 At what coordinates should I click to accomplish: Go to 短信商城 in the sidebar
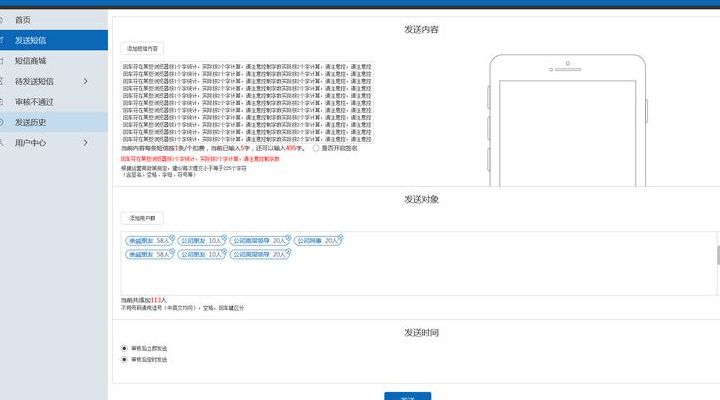pyautogui.click(x=54, y=61)
